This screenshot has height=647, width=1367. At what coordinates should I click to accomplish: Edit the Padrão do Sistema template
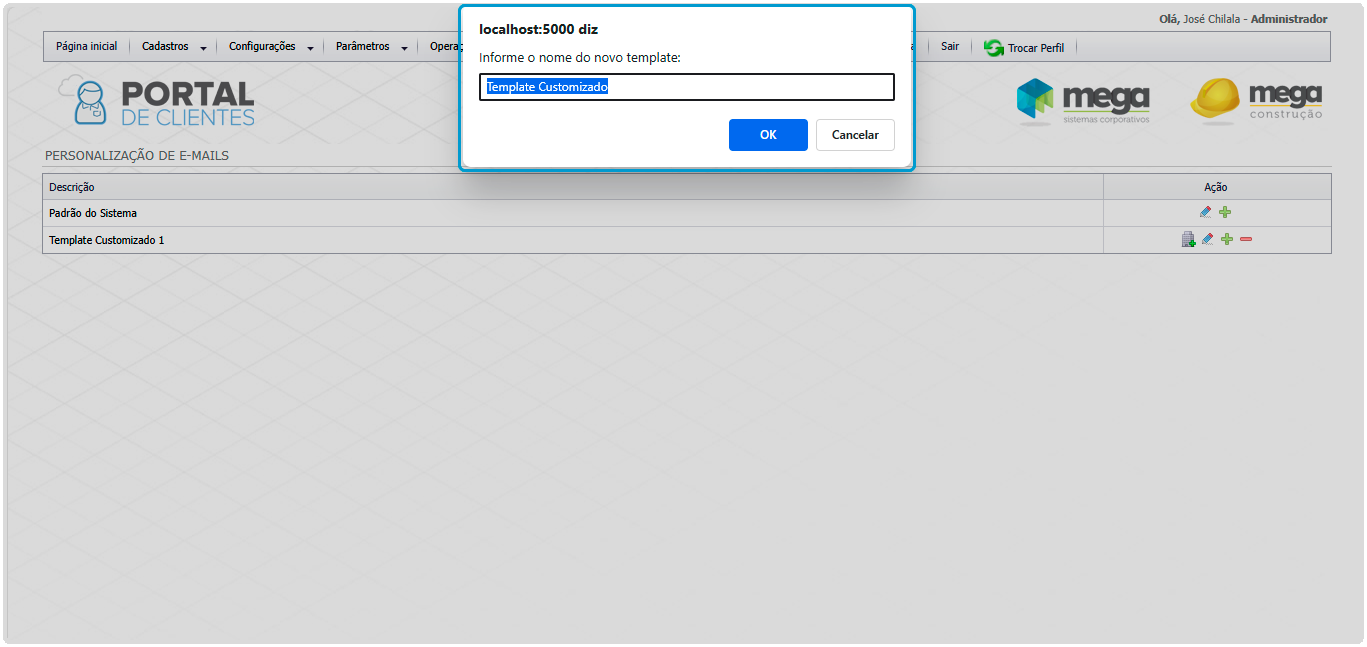click(1205, 212)
